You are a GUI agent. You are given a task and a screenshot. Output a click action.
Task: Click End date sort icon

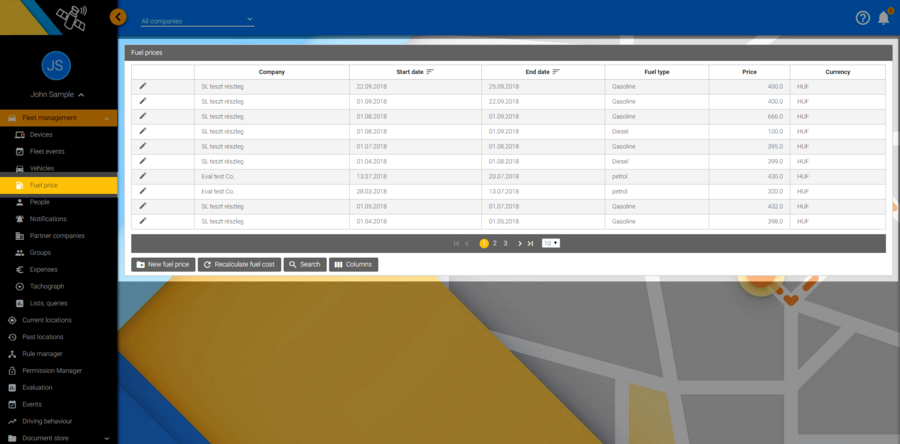[x=556, y=72]
